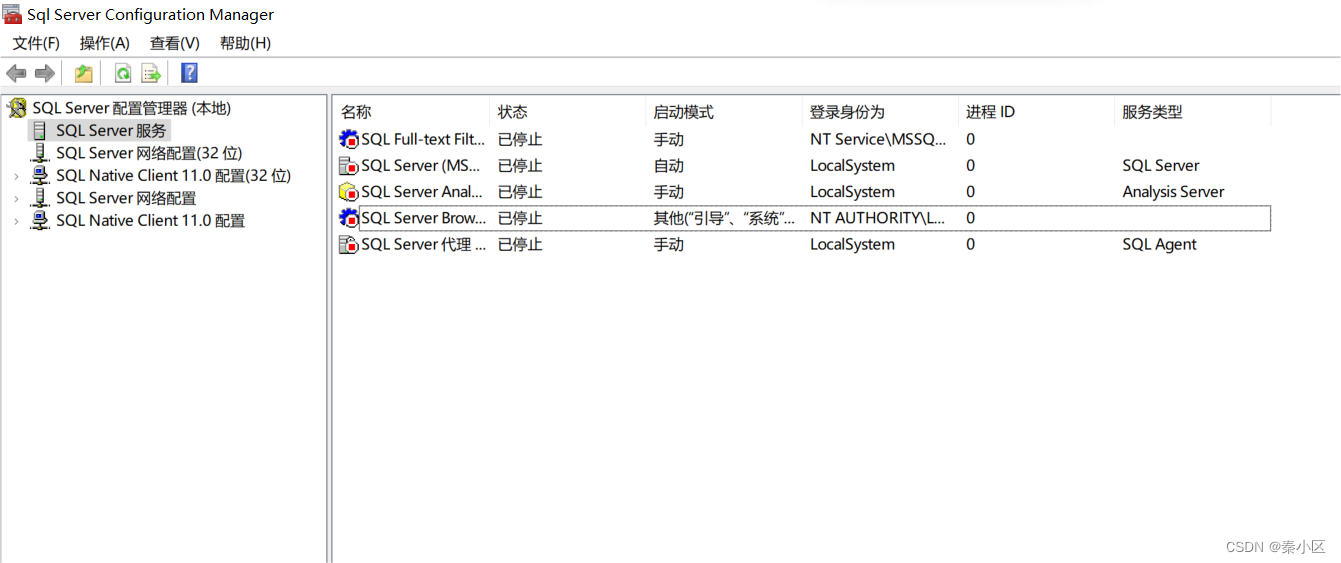Select SQL Native Client 11.0 配置(32 位) label

pos(173,175)
